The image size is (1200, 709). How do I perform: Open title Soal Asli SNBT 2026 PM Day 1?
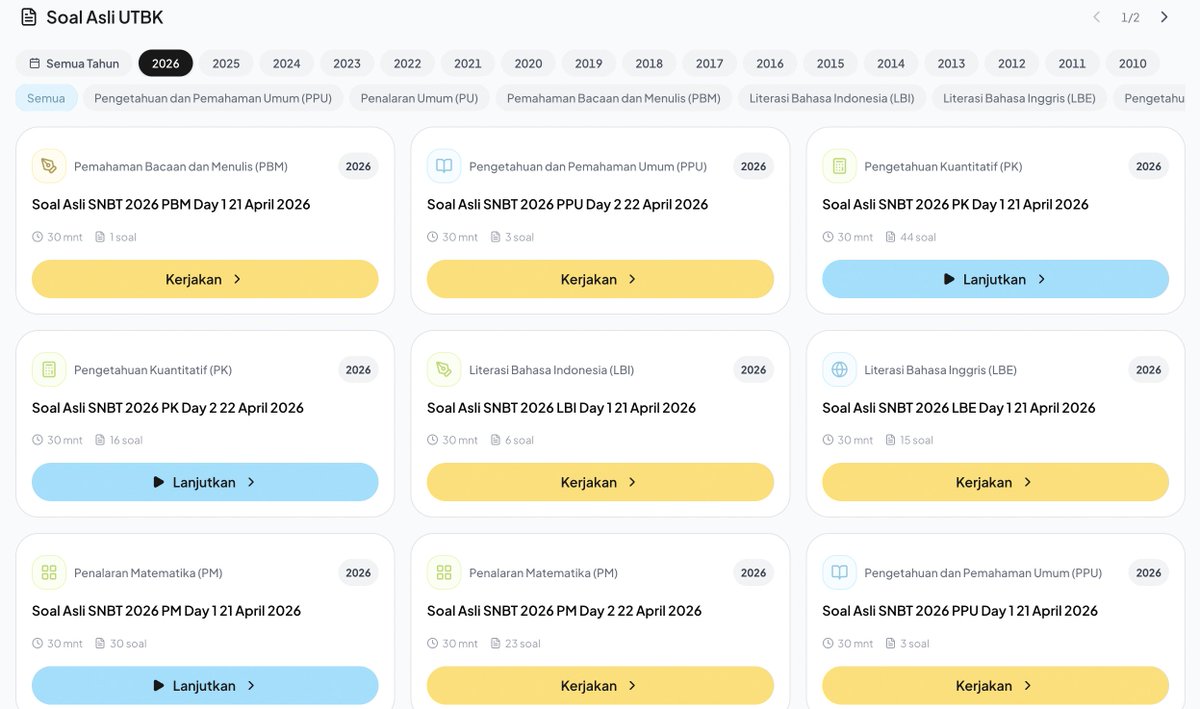coord(166,610)
